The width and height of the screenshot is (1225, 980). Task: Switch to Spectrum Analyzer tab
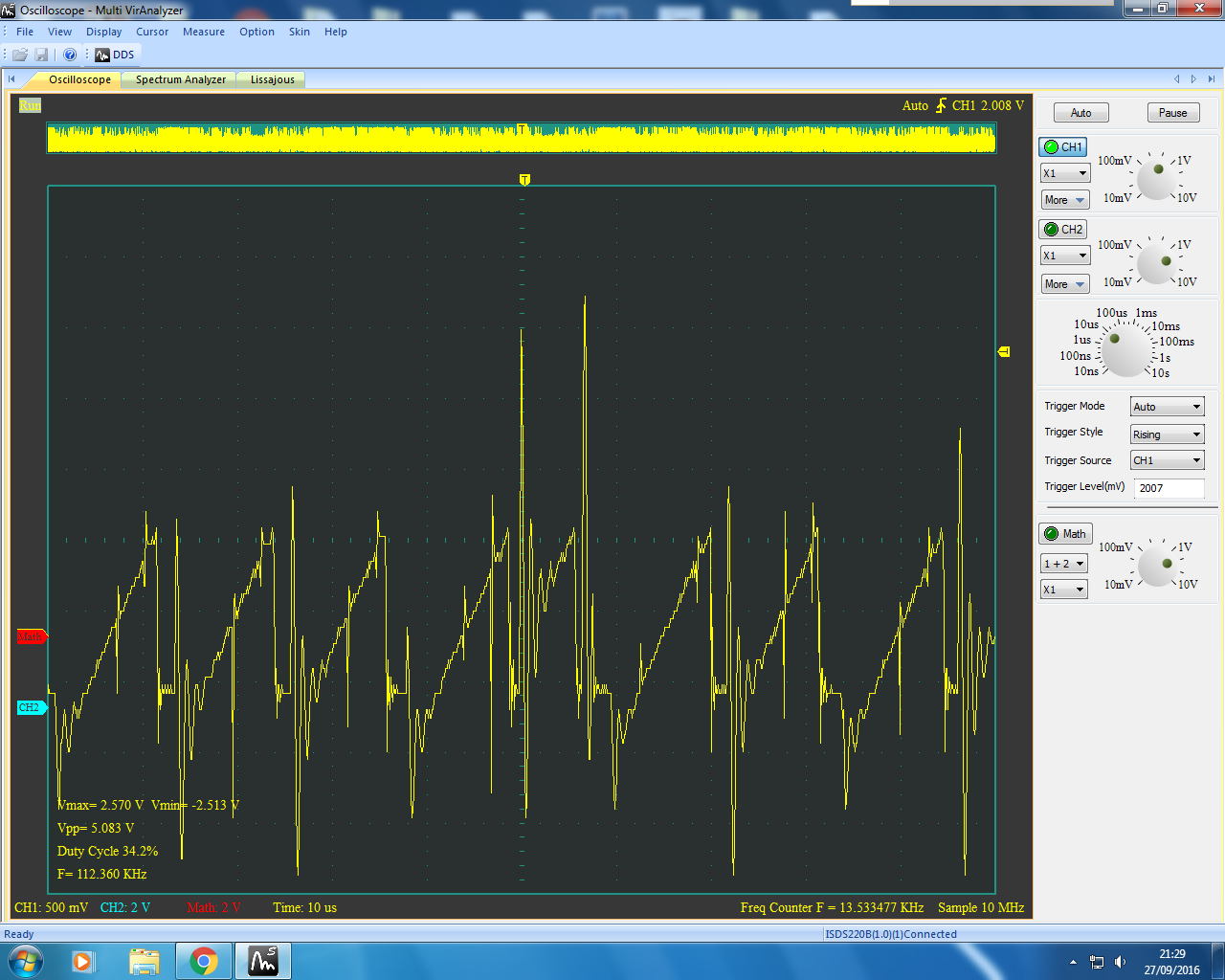click(x=181, y=79)
